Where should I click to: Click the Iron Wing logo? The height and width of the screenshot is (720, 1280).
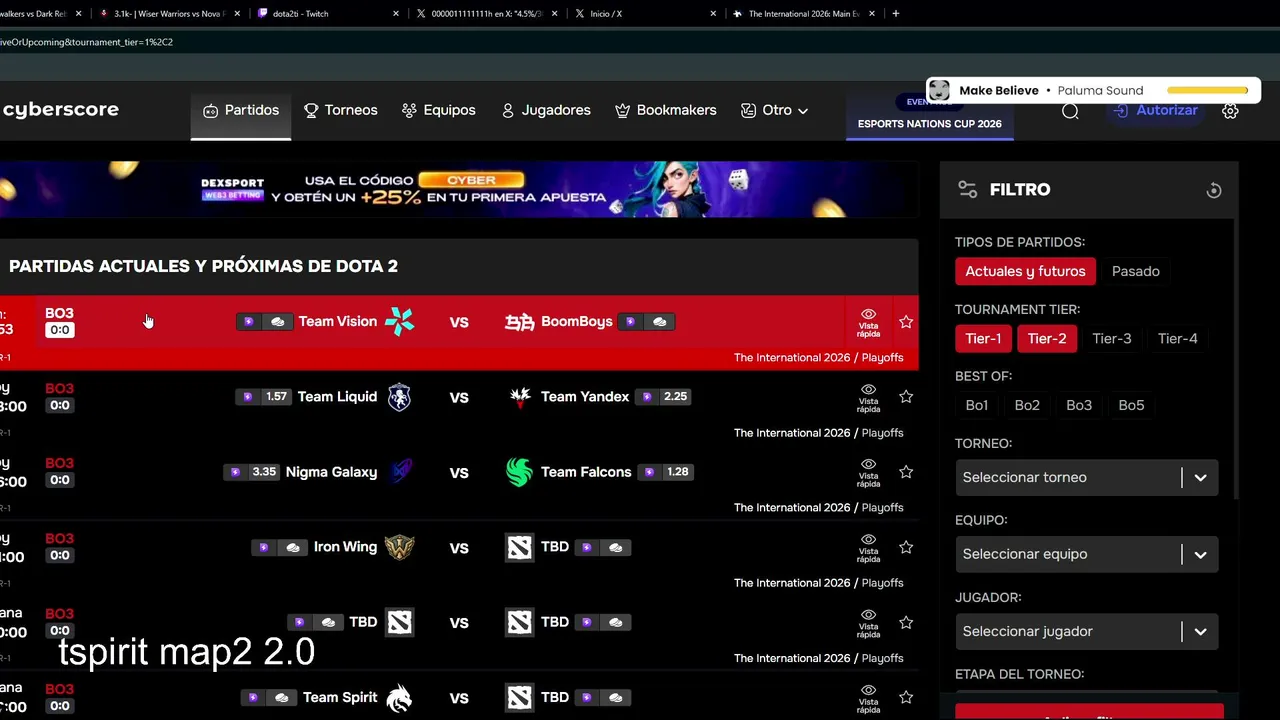click(399, 547)
